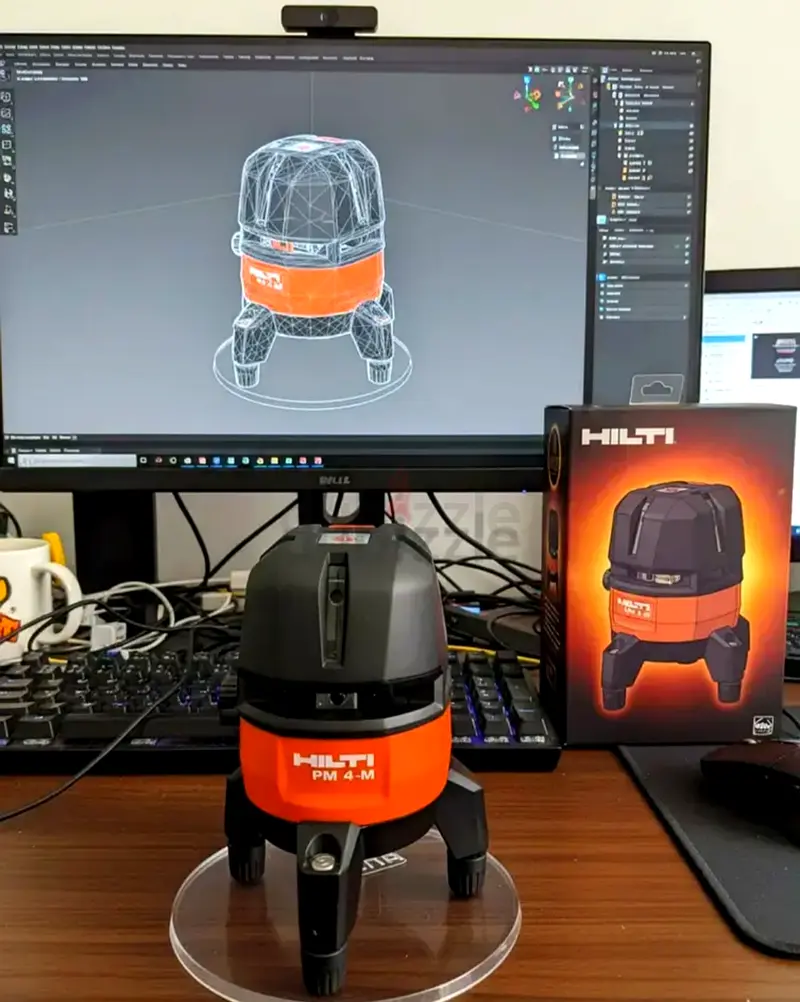The image size is (800, 1002).
Task: Choose the fifth tool icon in Blender's left toolbar
Action: 6,161
